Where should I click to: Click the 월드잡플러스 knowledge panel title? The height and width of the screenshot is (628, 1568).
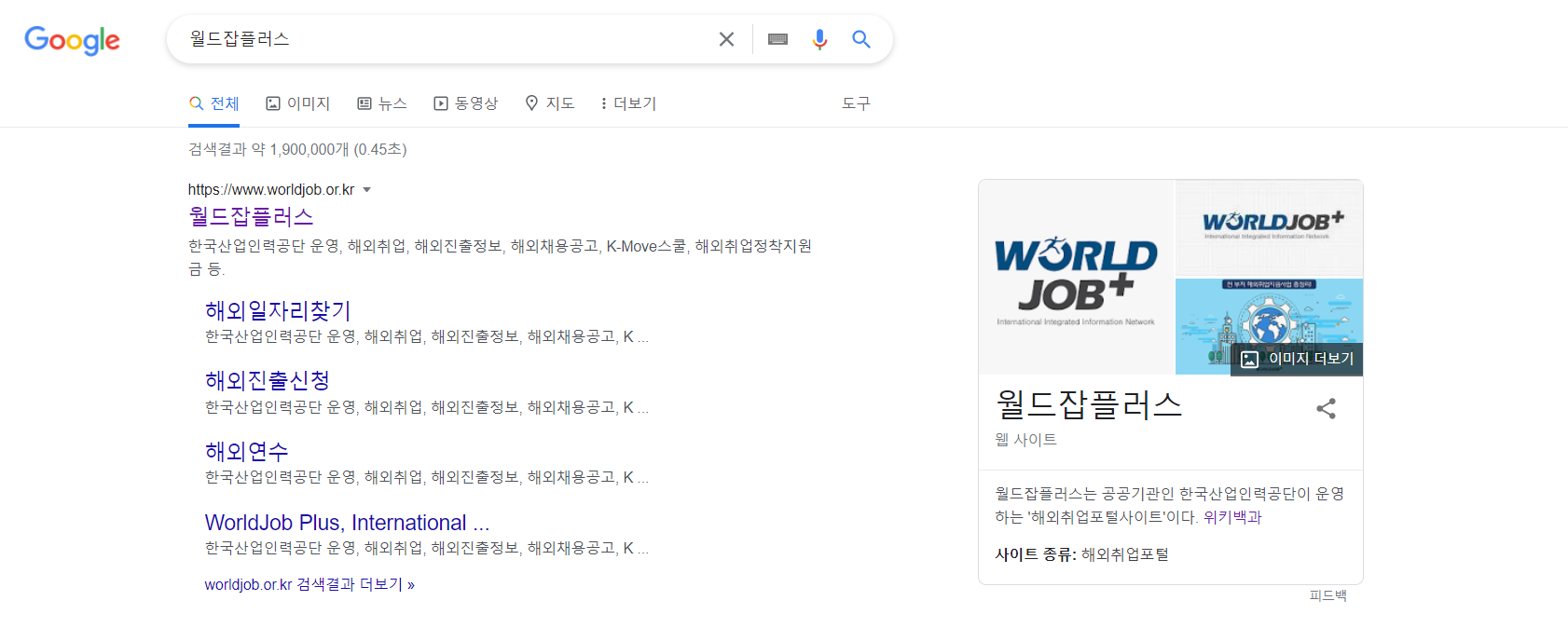click(x=1089, y=404)
